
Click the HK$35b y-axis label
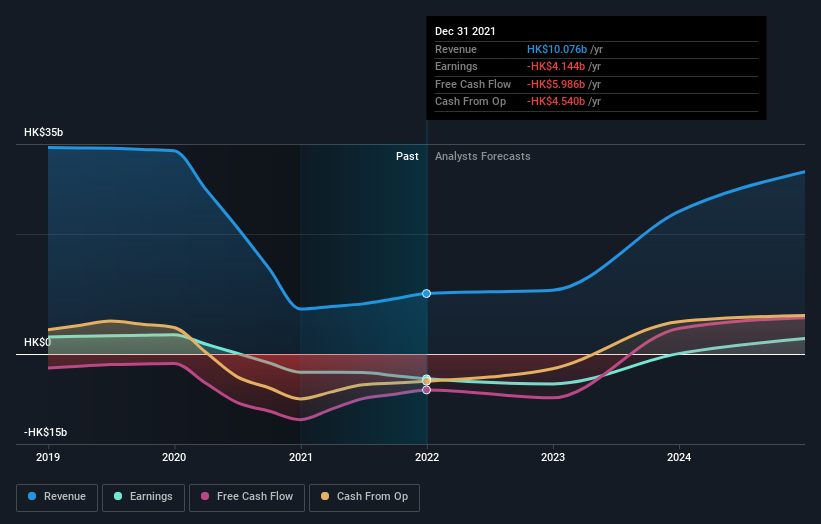point(43,132)
